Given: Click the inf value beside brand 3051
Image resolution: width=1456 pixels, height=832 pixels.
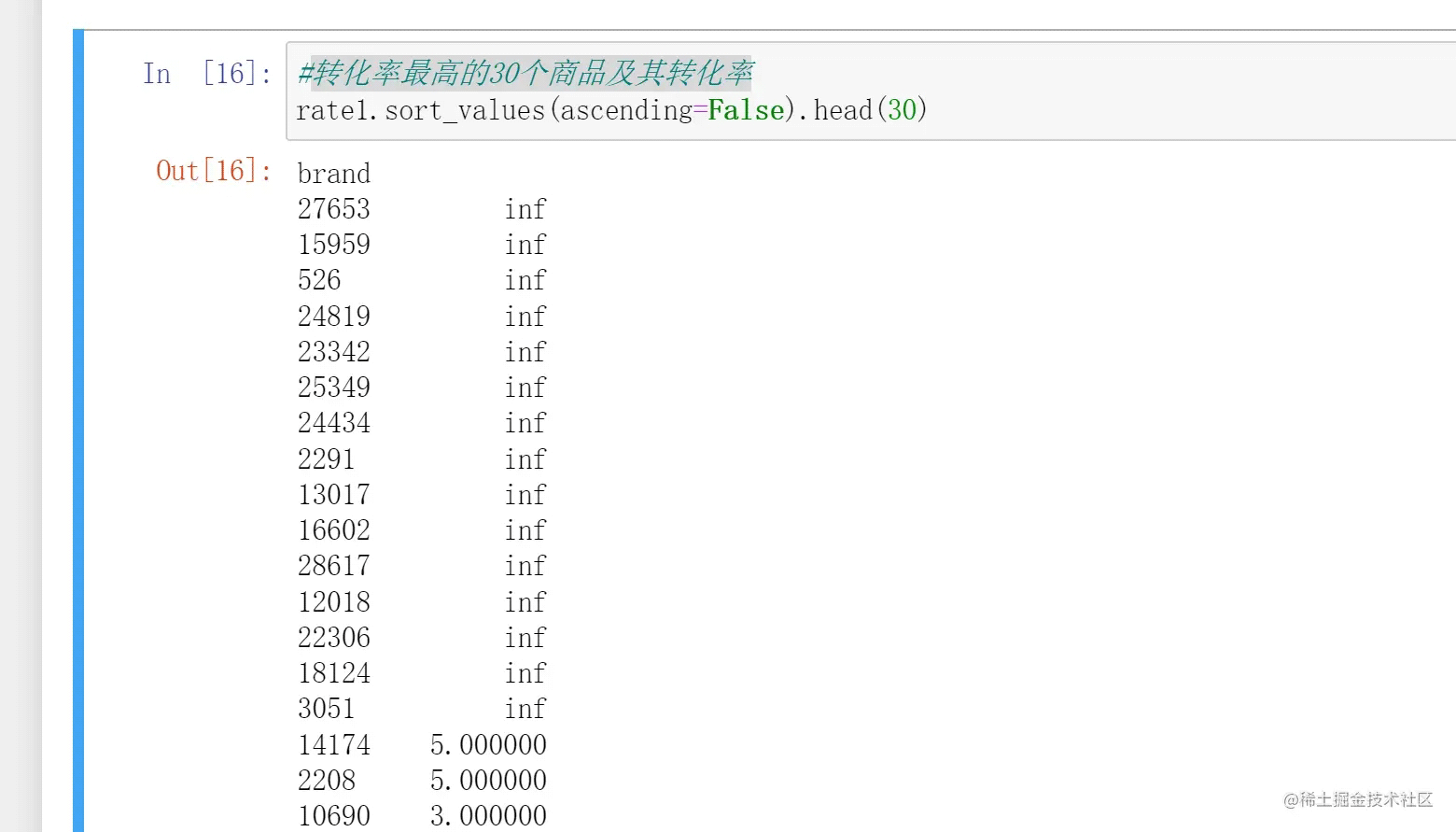Looking at the screenshot, I should [x=525, y=709].
